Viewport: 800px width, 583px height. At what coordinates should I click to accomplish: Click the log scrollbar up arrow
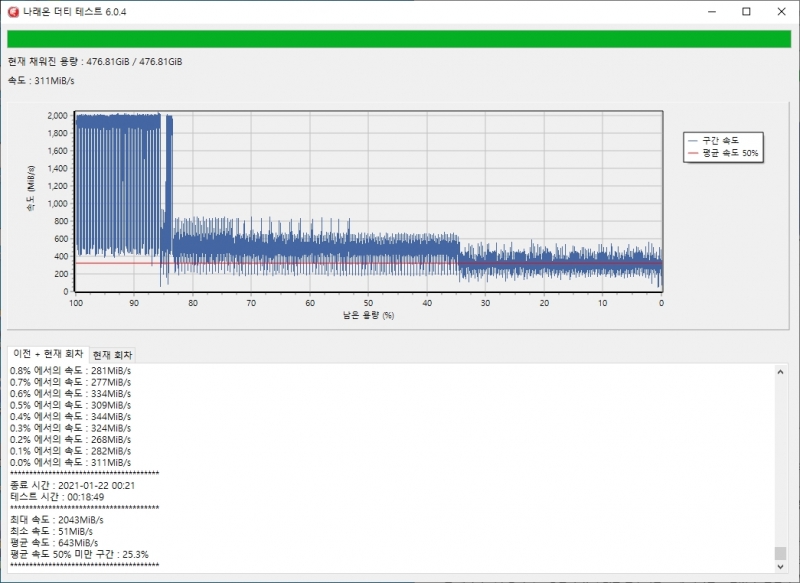780,371
